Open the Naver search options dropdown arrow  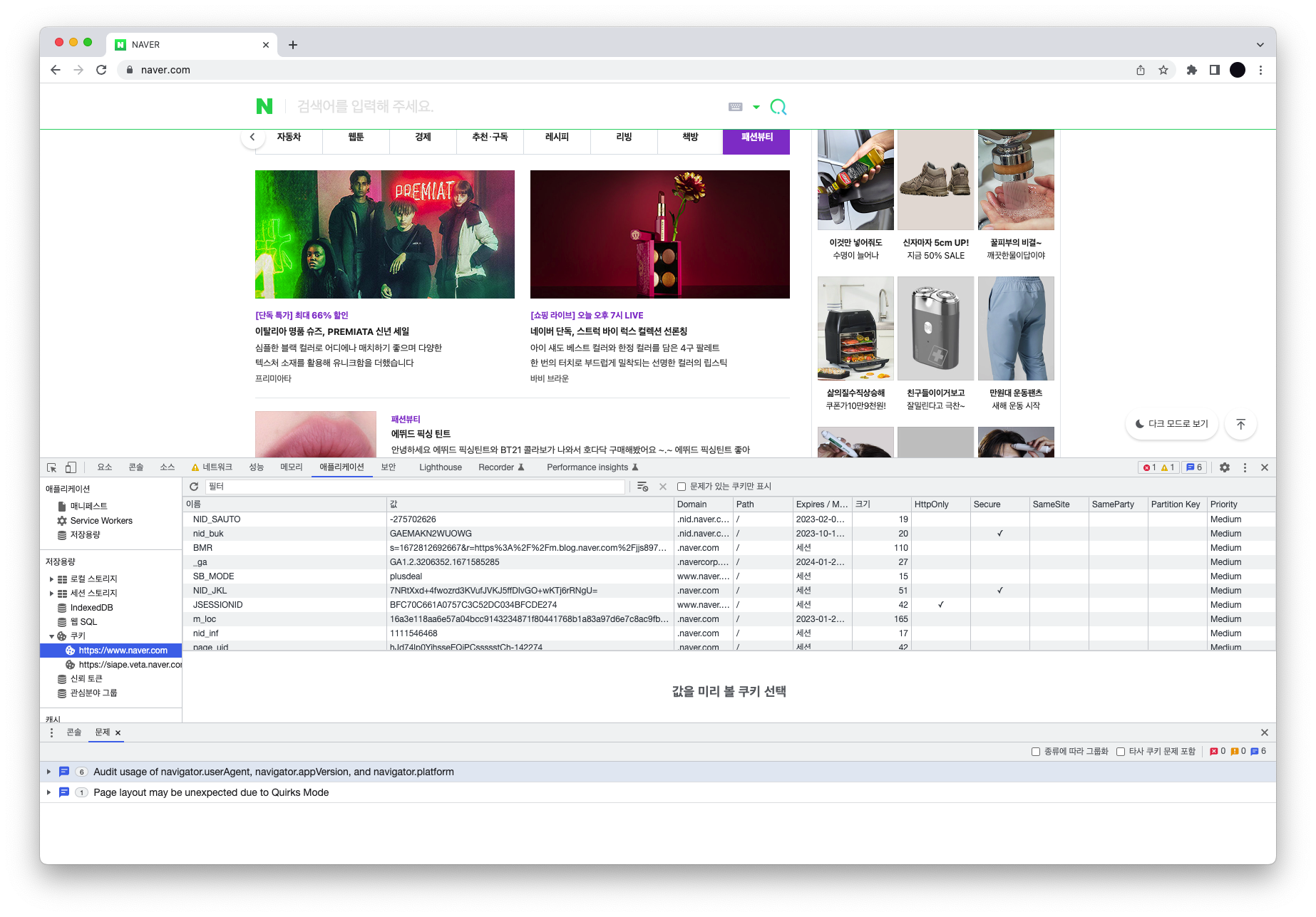point(756,107)
